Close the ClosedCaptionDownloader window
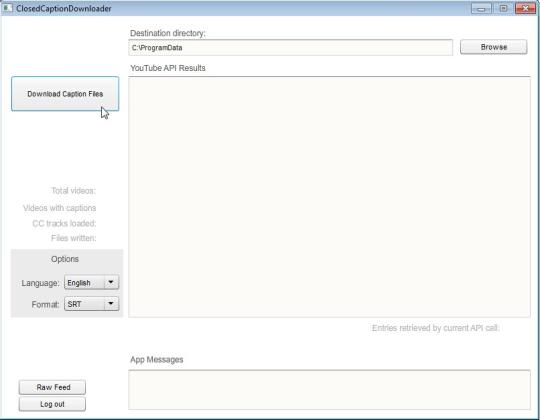 525,9
